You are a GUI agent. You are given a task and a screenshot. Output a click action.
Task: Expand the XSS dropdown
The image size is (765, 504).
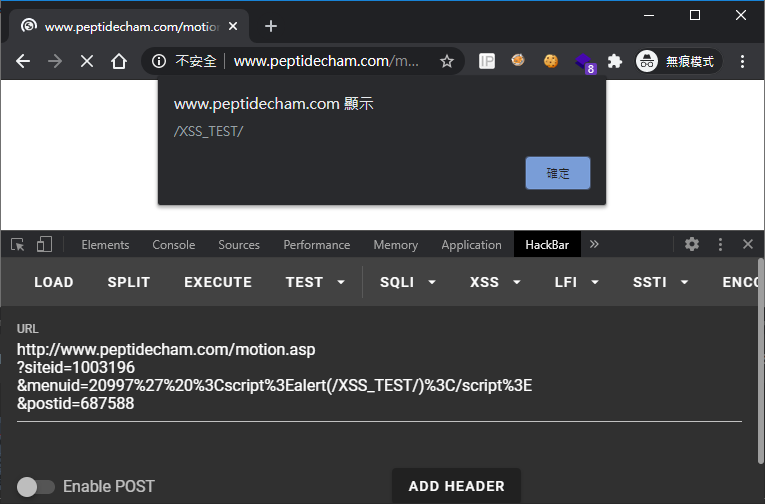tap(495, 282)
